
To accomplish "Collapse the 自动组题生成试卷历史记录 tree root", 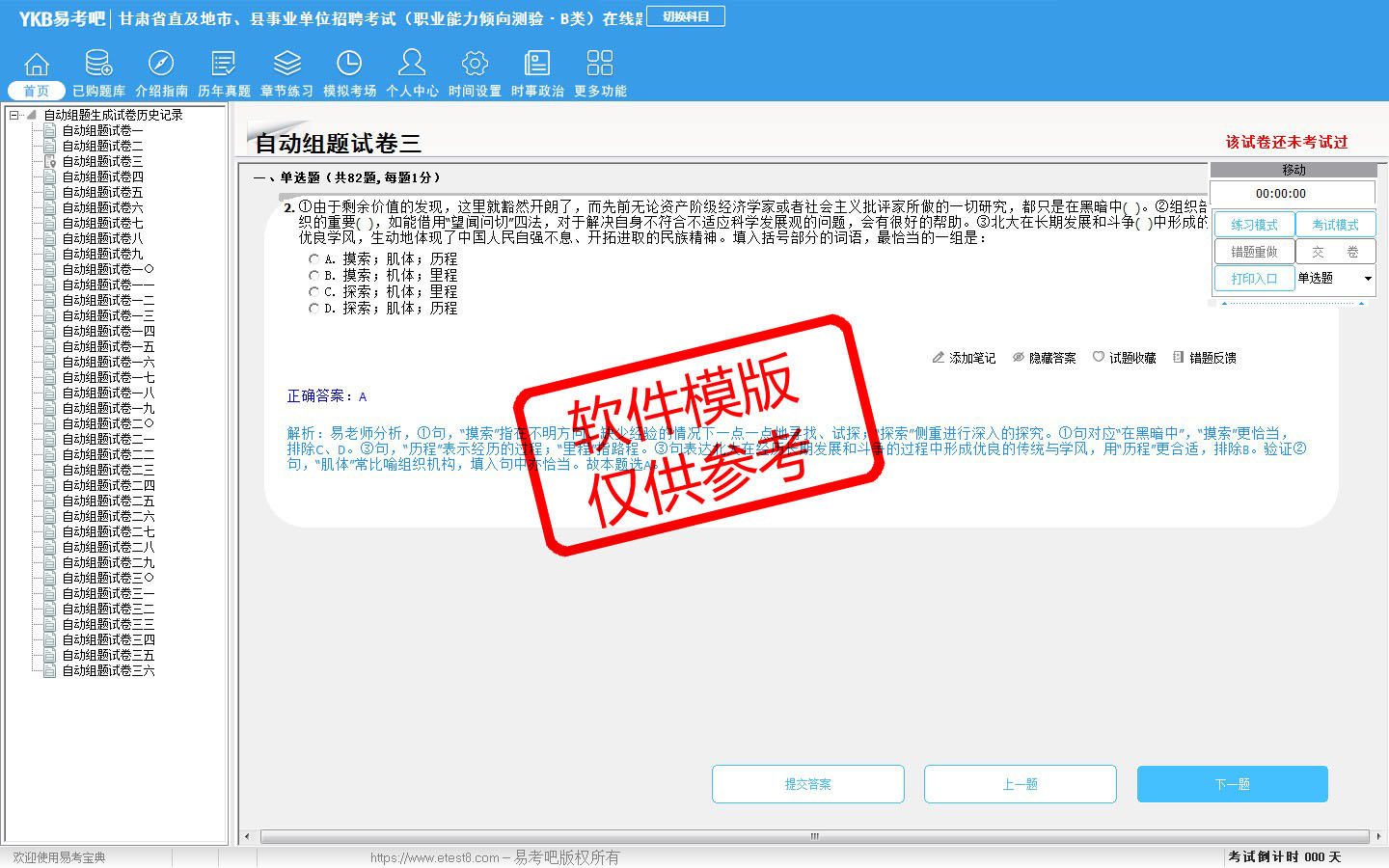I will coord(14,115).
